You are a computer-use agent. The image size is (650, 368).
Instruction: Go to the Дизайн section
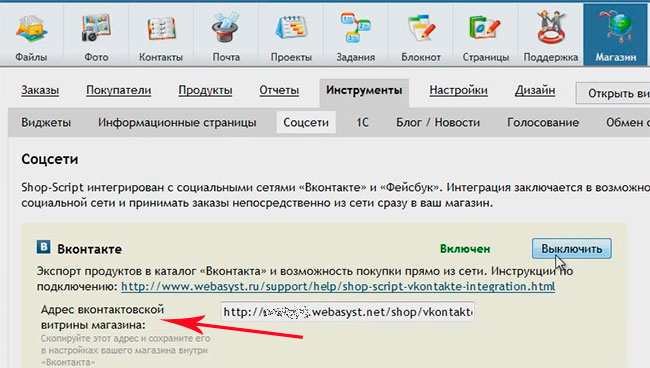(535, 90)
